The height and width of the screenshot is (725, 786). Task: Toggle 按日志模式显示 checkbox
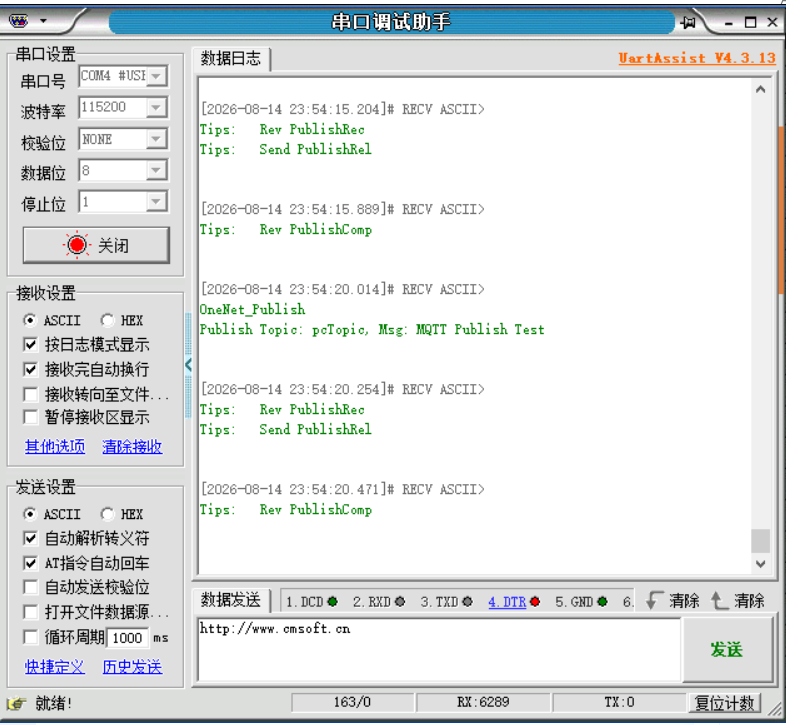(31, 344)
